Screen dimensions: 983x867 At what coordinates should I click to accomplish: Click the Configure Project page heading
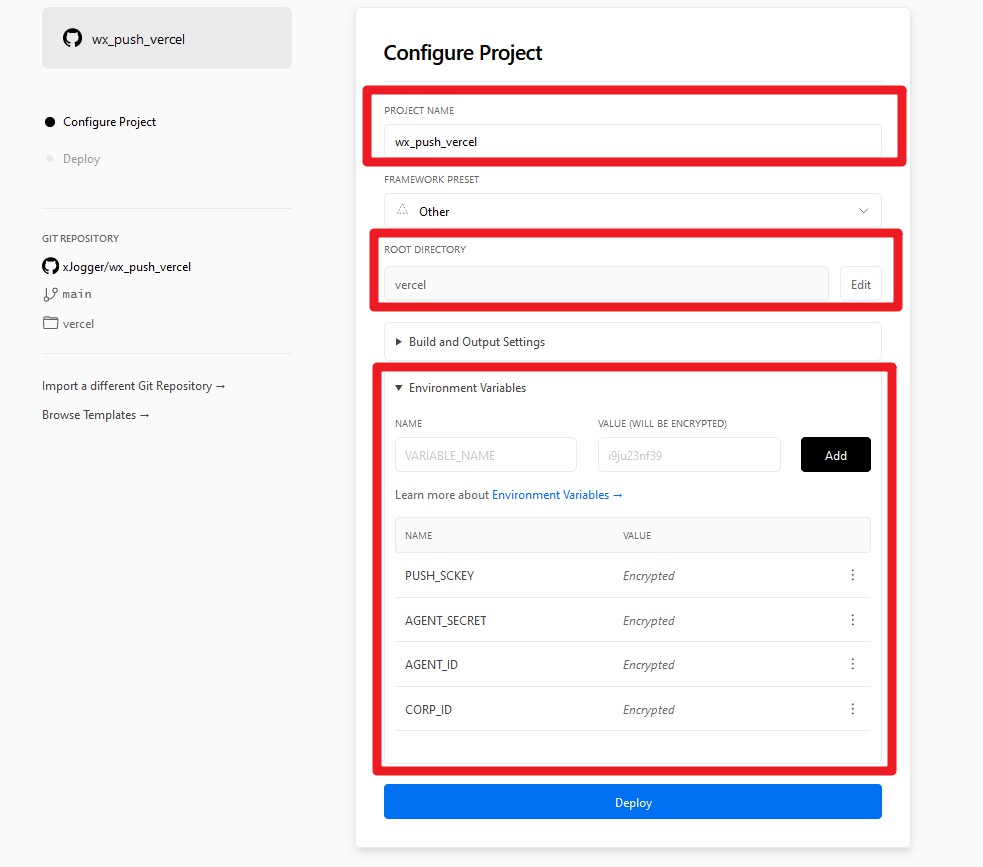463,53
